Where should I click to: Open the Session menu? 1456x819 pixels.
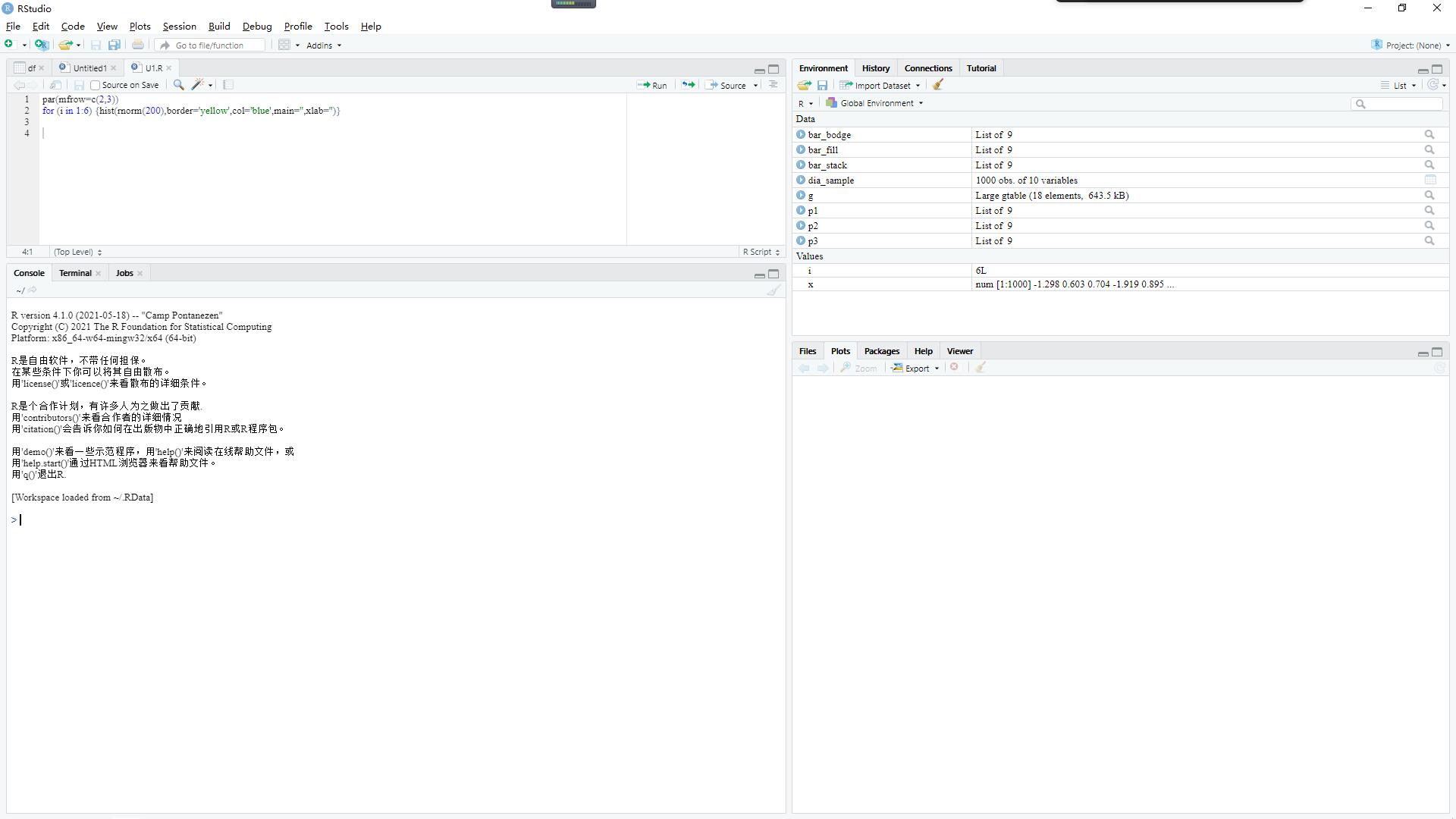click(x=179, y=27)
